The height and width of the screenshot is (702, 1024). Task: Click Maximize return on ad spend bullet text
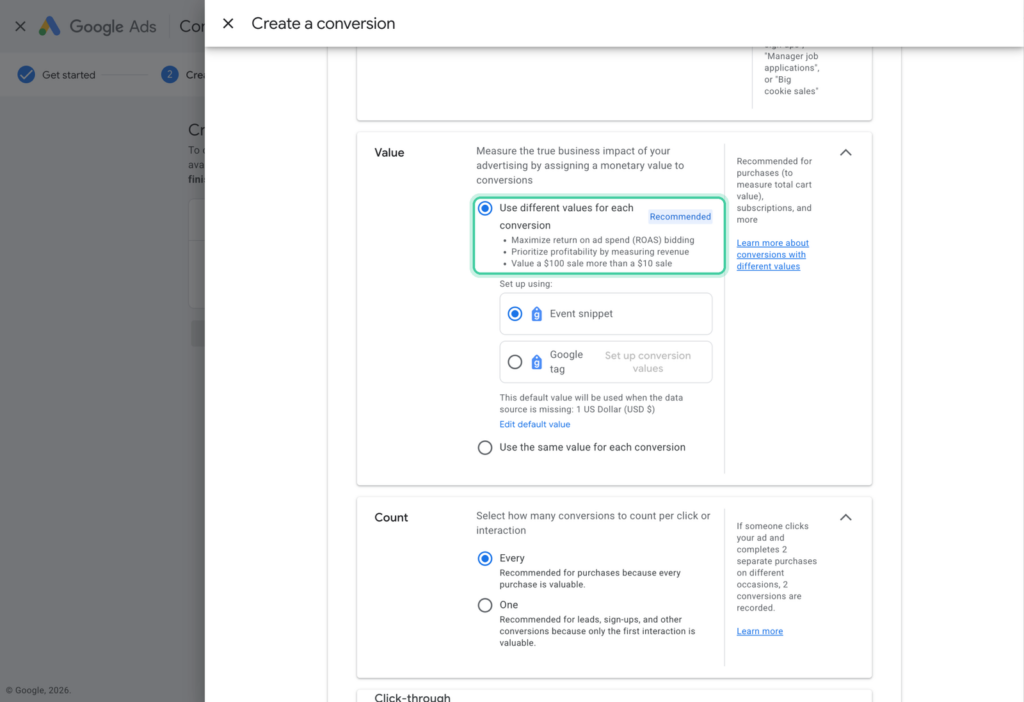(x=603, y=240)
